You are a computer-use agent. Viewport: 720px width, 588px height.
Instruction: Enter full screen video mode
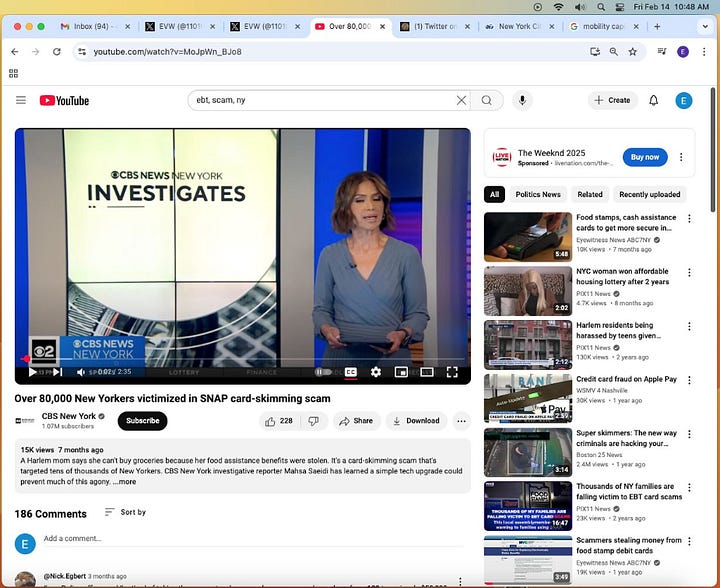(x=452, y=372)
